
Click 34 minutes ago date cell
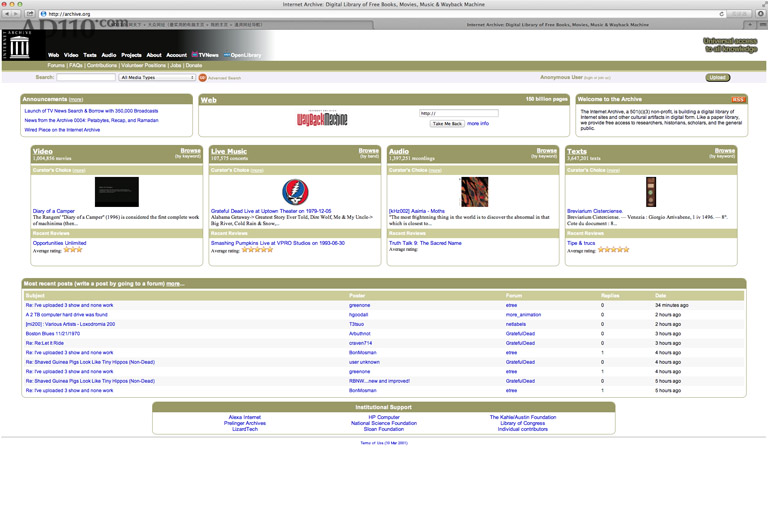672,305
